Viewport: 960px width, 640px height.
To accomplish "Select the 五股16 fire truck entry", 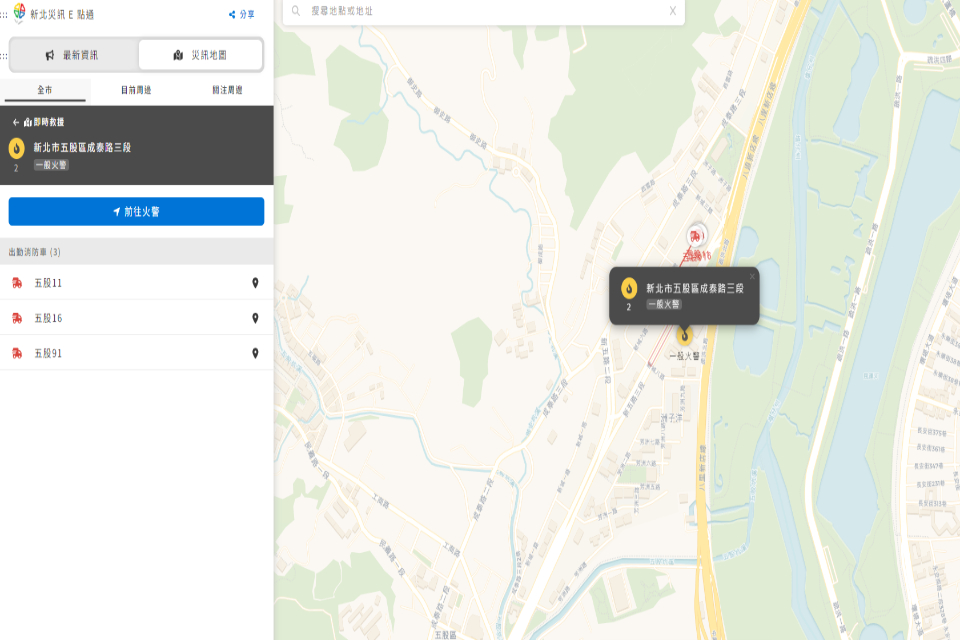I will coord(48,318).
